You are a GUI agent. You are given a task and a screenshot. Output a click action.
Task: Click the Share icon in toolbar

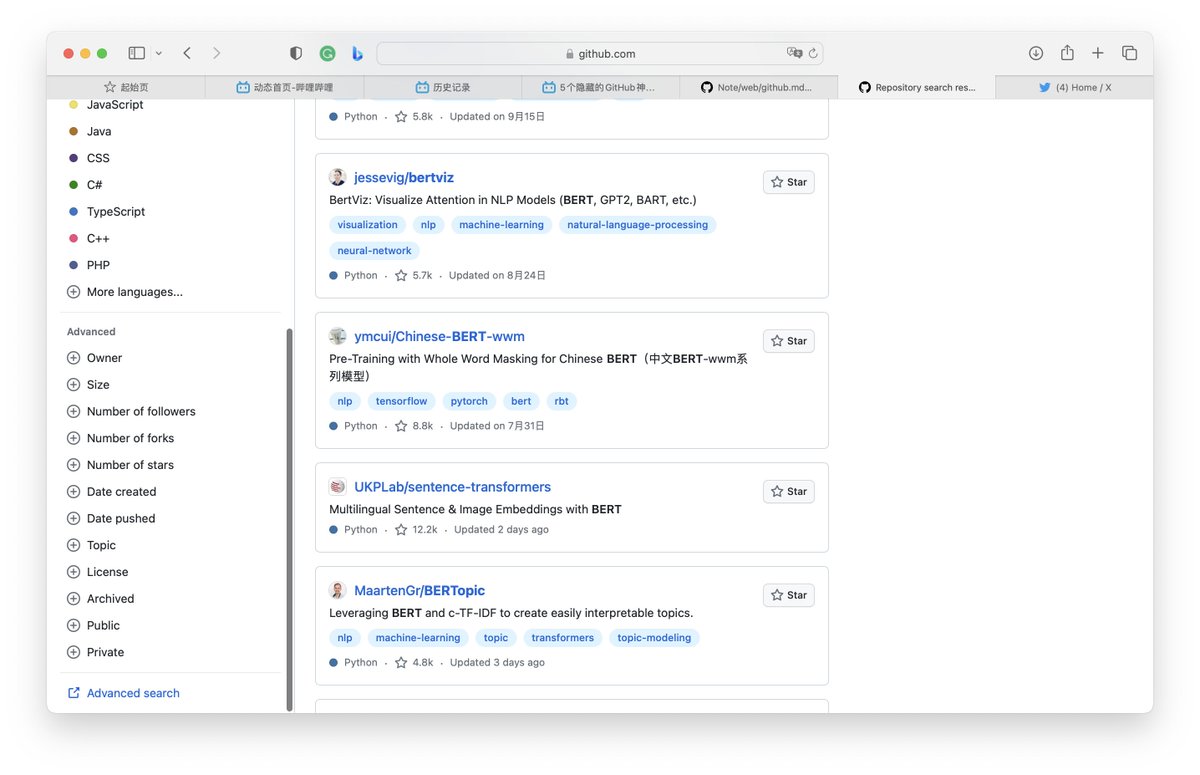(x=1067, y=53)
